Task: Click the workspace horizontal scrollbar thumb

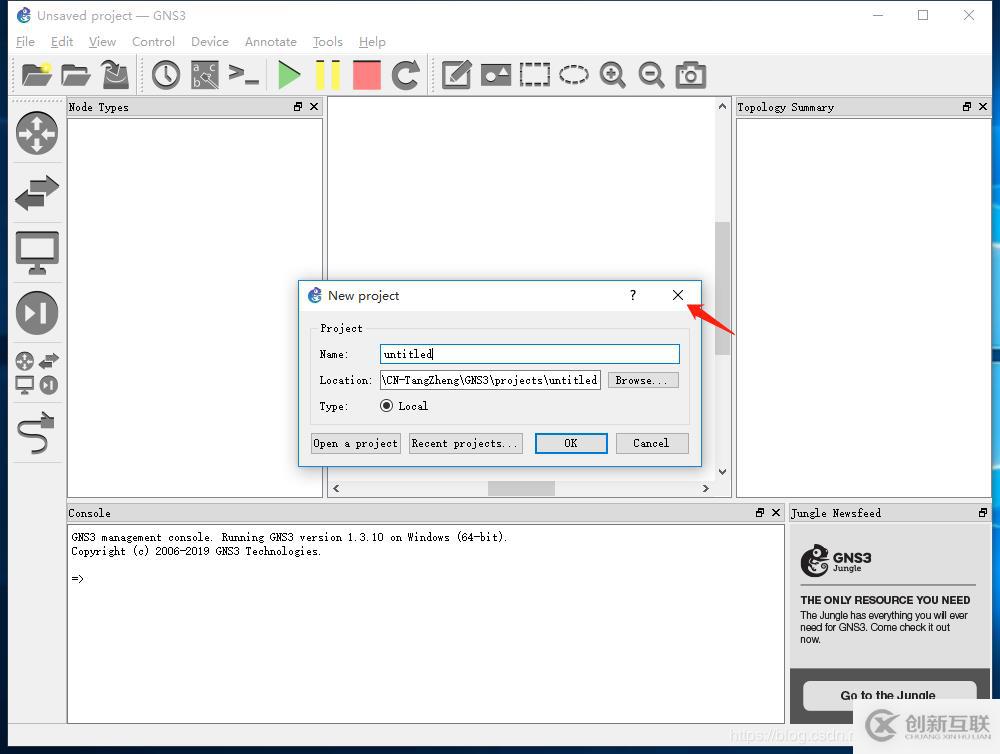Action: [x=521, y=489]
